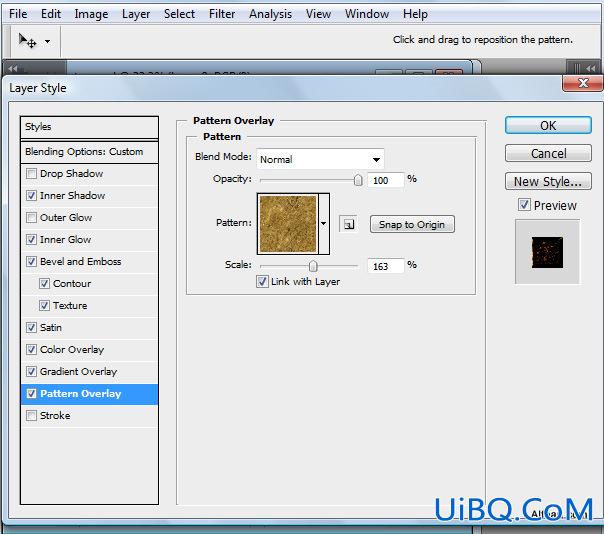Image resolution: width=604 pixels, height=534 pixels.
Task: Select the Satin label
Action: pyautogui.click(x=51, y=327)
